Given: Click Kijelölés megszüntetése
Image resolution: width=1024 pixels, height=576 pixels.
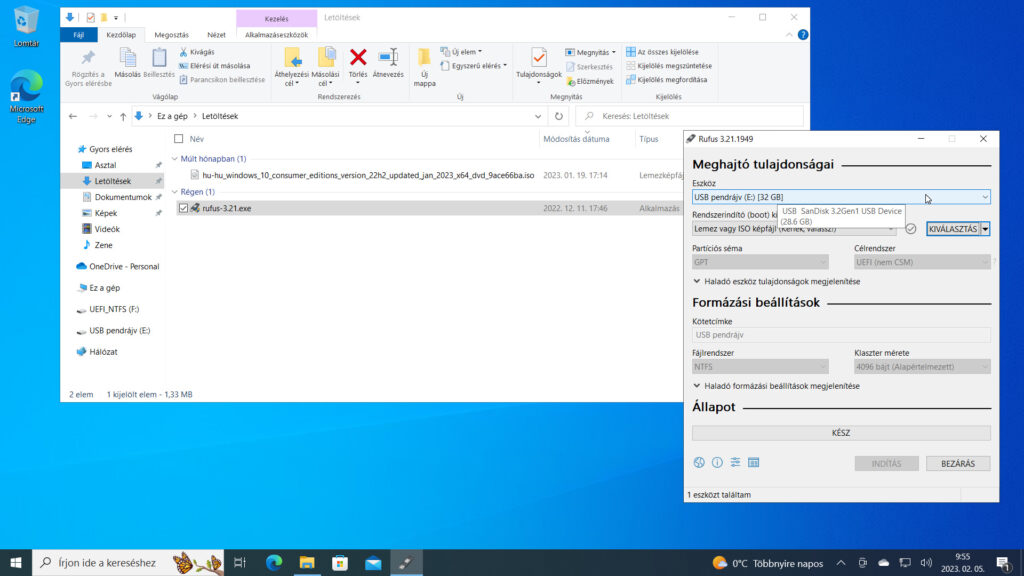Looking at the screenshot, I should click(669, 65).
